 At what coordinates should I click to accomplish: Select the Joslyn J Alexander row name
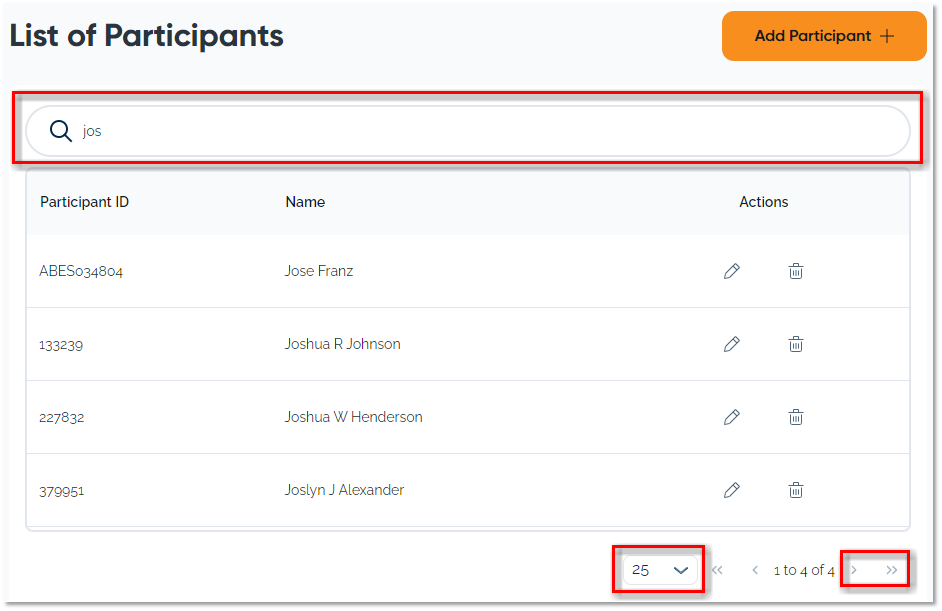coord(344,490)
